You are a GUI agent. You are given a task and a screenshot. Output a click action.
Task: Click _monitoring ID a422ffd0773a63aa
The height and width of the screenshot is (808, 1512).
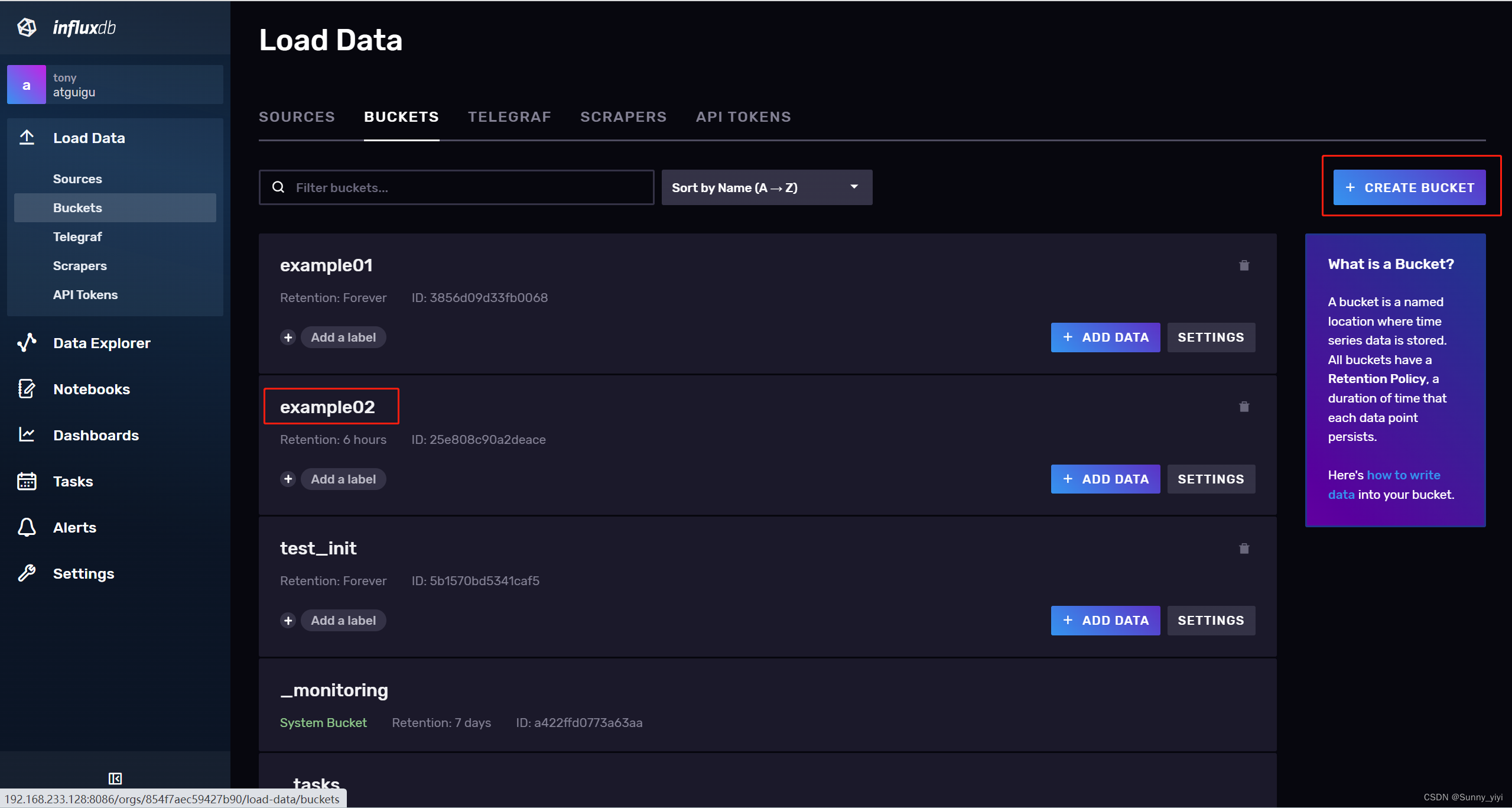[x=579, y=723]
